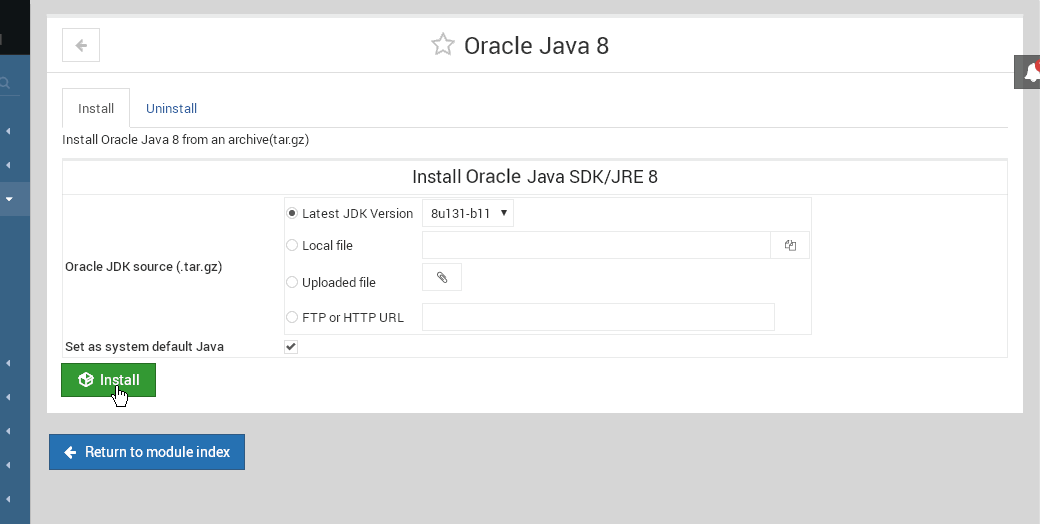
Task: Click 'Install Oracle Java SDK/JRE 8' heading
Action: pos(535,177)
